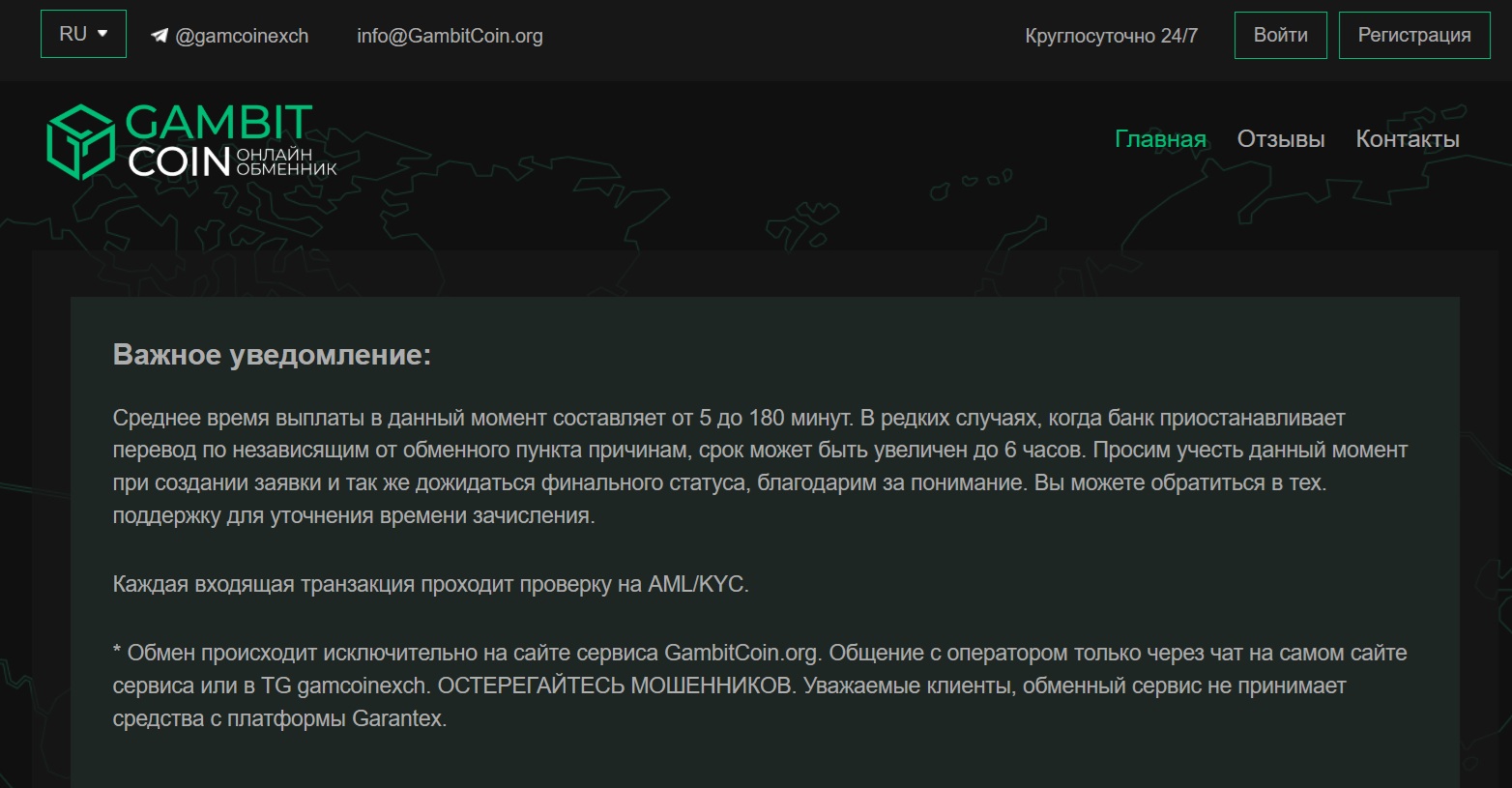Click the Войти login button
1512x788 pixels.
(1281, 35)
